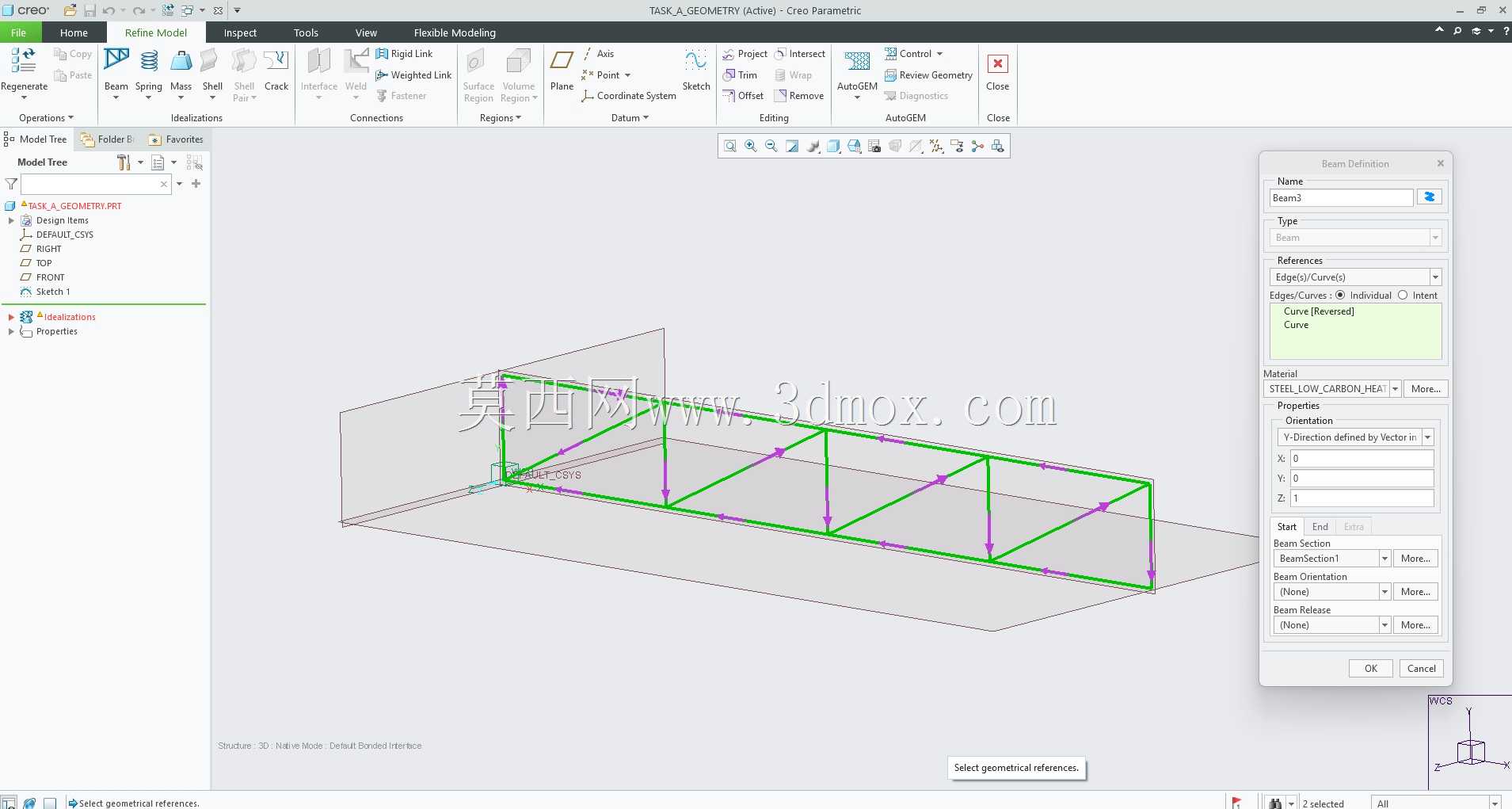Screen dimensions: 1512x809
Task: Switch to the Home ribbon tab
Action: [x=74, y=32]
